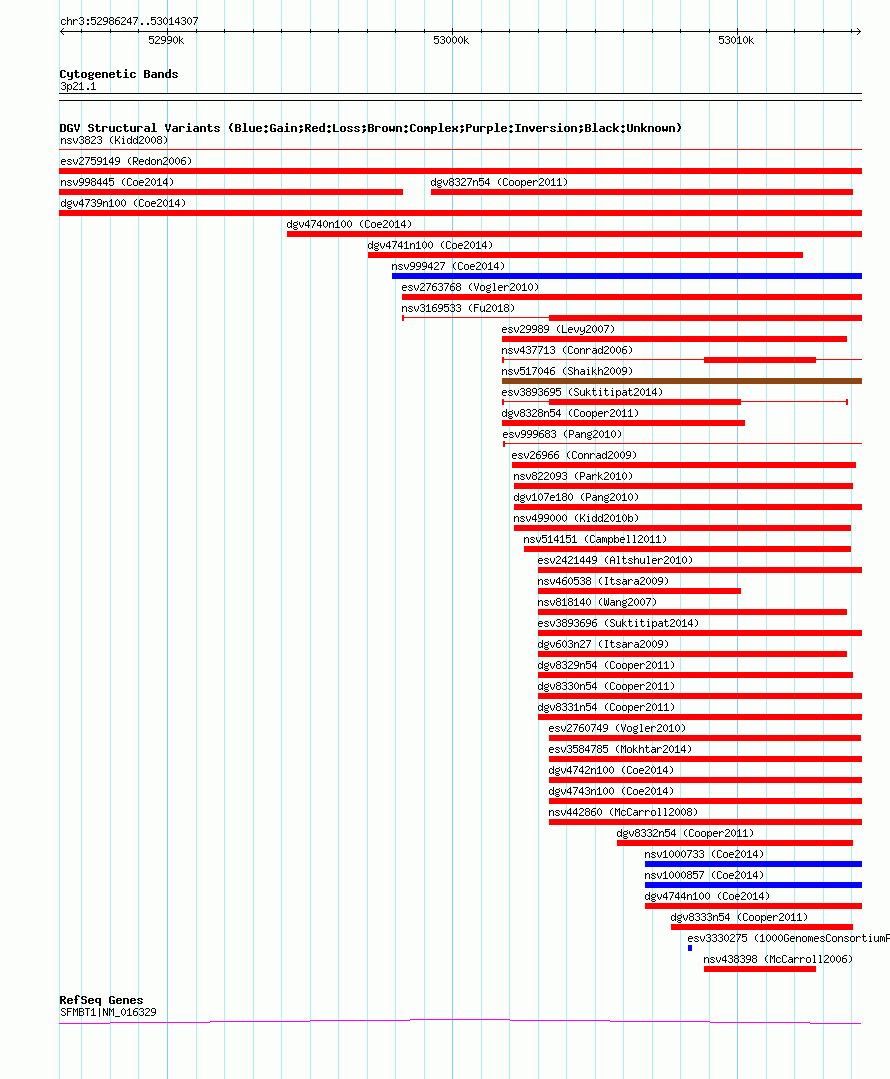Click the DGV Structural Variants track title

370,128
